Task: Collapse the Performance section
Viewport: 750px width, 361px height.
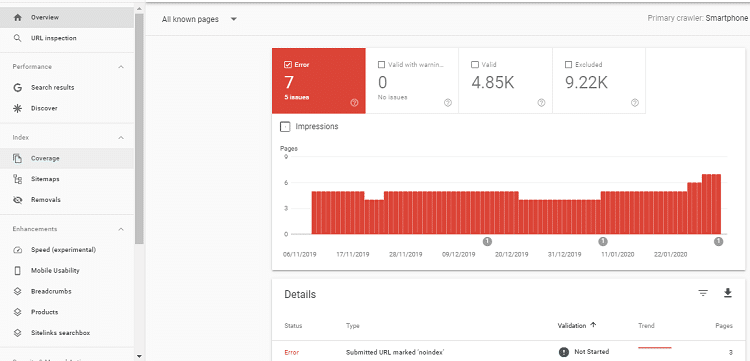Action: point(121,67)
